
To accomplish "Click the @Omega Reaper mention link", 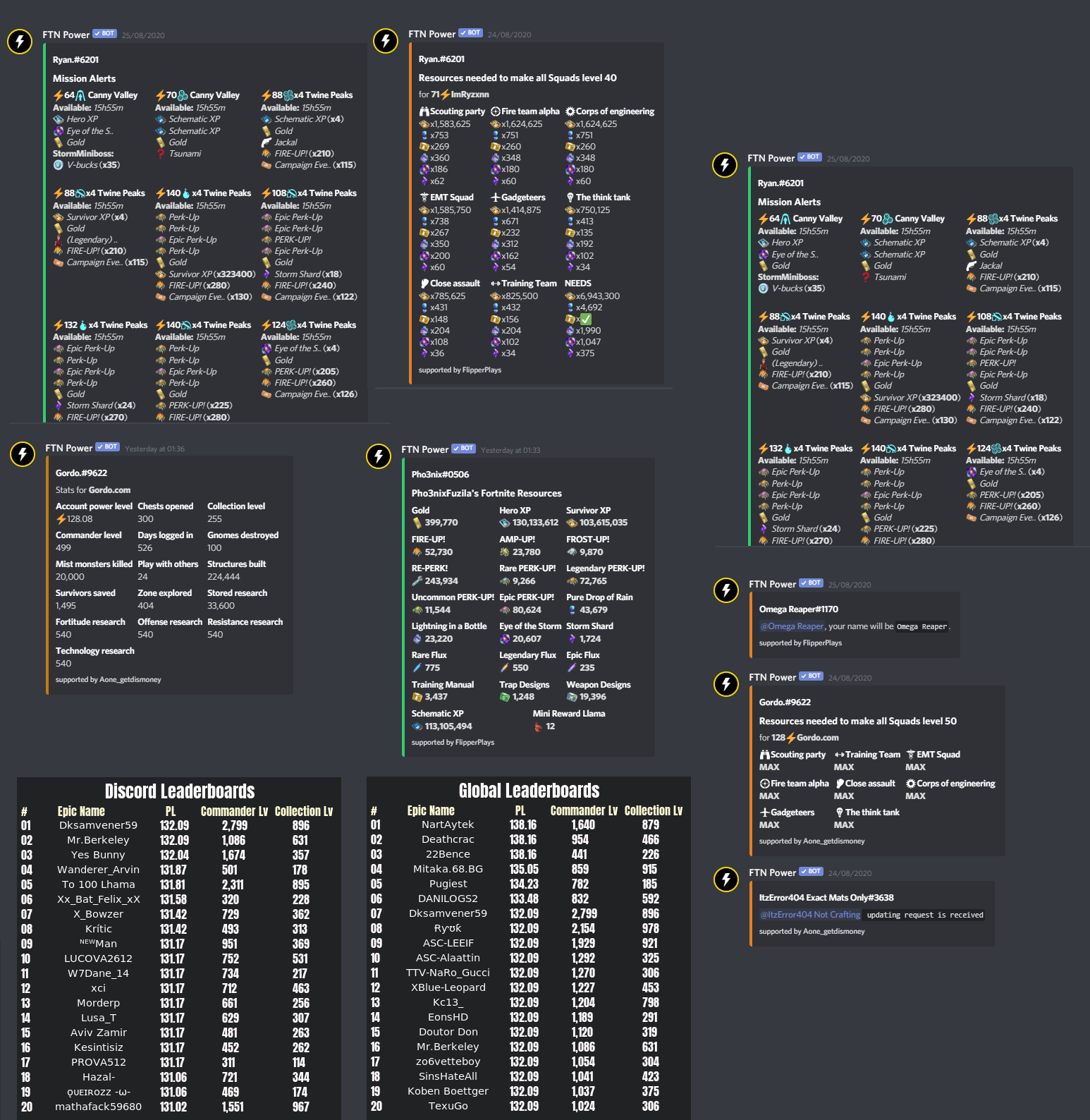I will point(792,626).
